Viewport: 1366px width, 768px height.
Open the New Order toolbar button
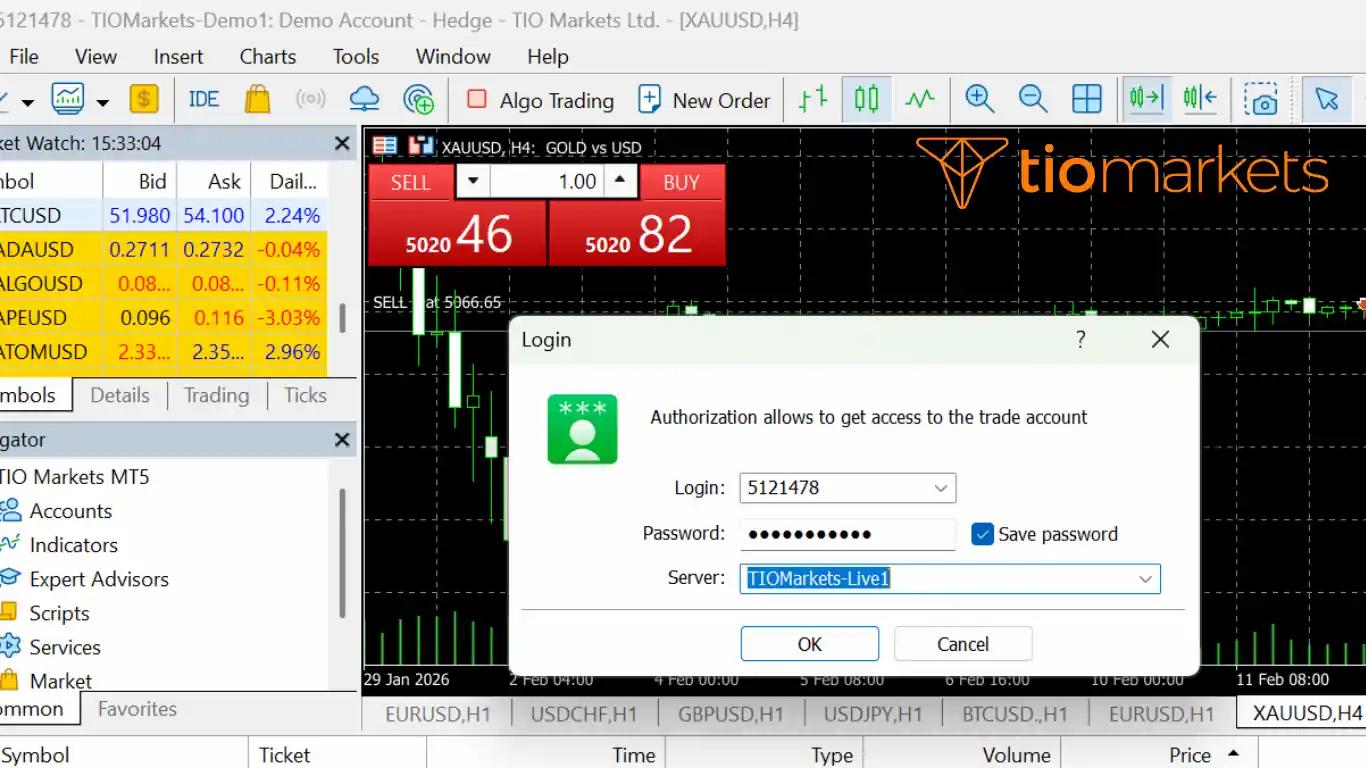705,100
